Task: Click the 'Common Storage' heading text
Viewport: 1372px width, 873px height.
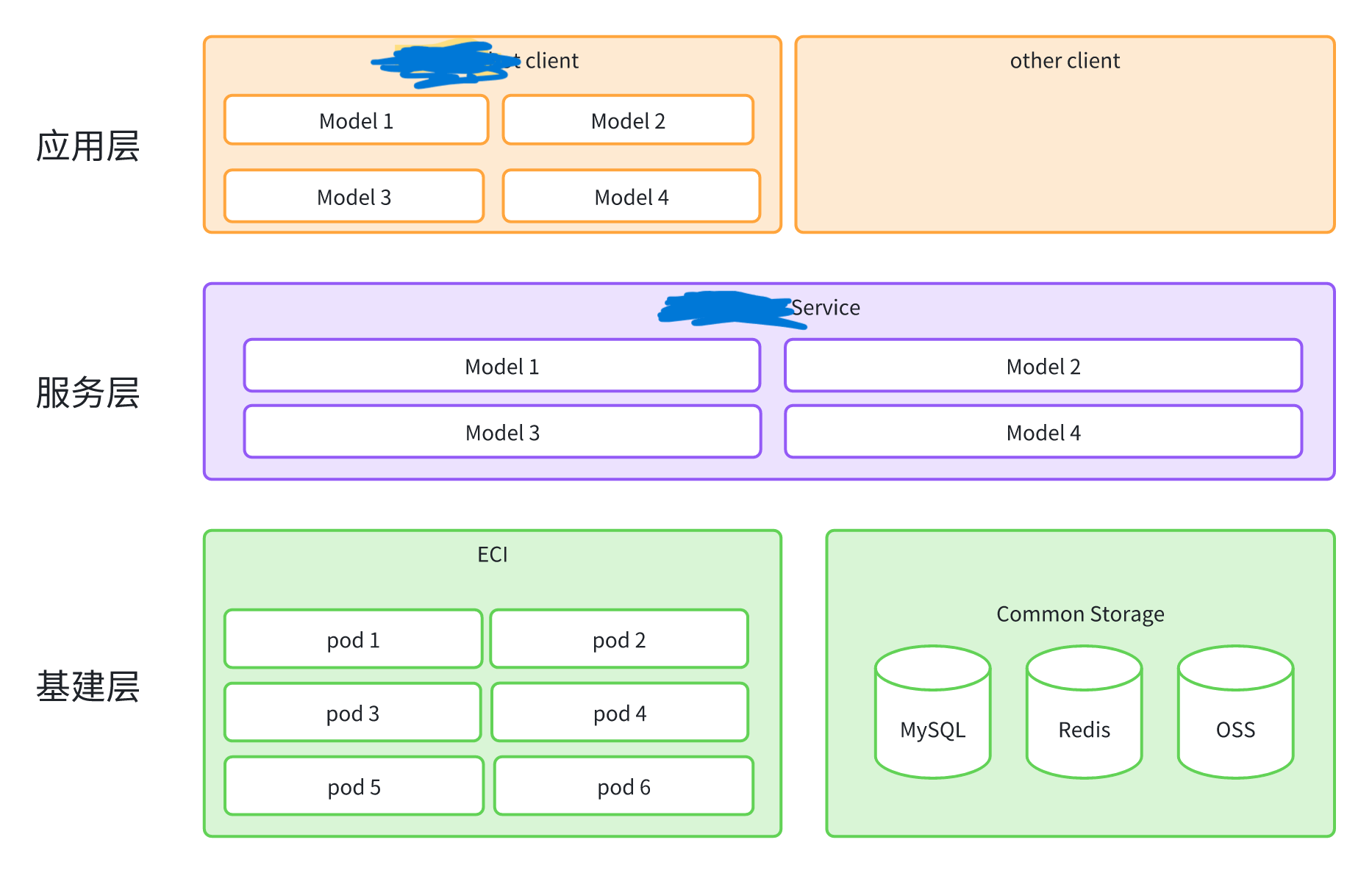Action: (x=1080, y=614)
